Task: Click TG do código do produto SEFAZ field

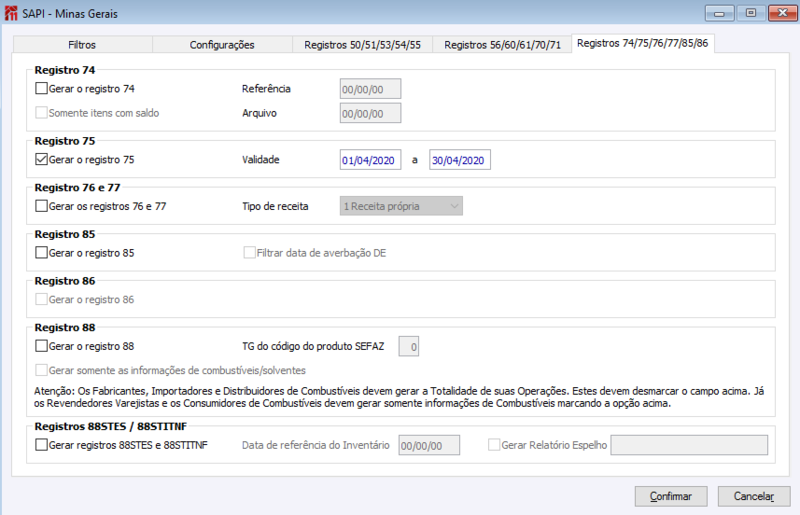Action: coord(409,347)
